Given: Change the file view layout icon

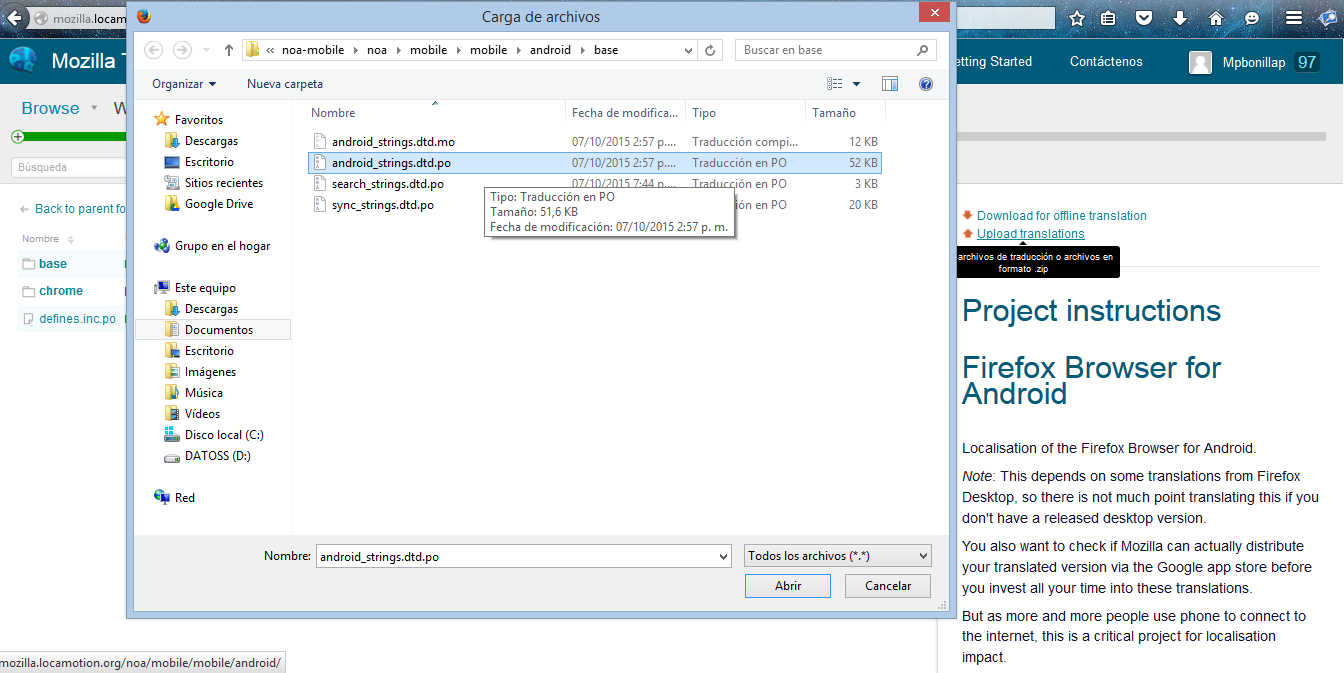Looking at the screenshot, I should point(836,84).
